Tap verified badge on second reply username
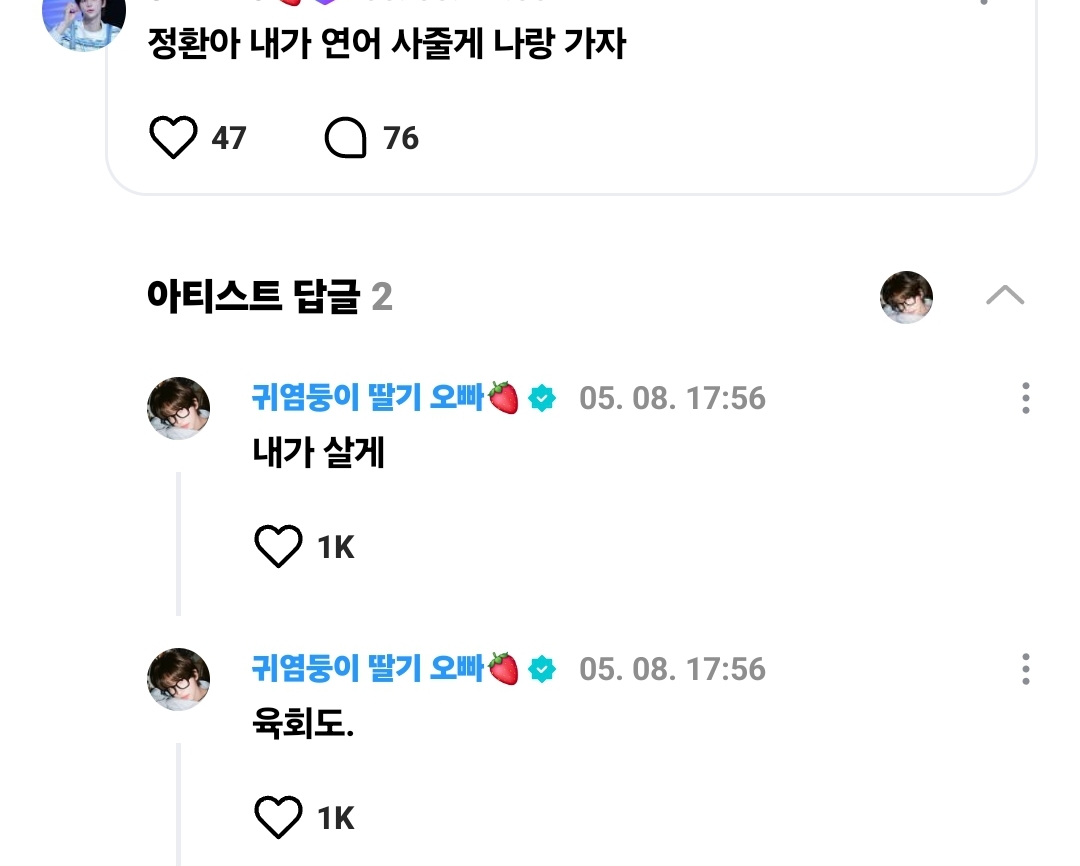 542,670
